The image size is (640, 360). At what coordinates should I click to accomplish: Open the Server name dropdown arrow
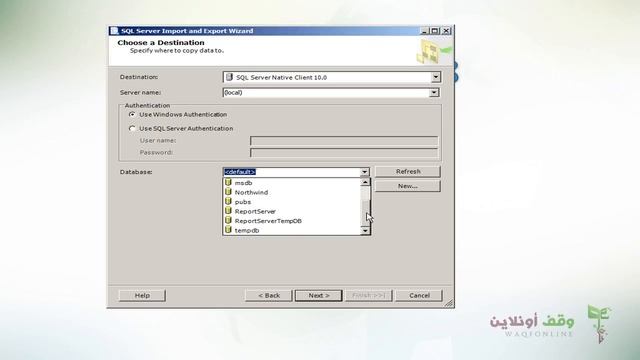(434, 93)
